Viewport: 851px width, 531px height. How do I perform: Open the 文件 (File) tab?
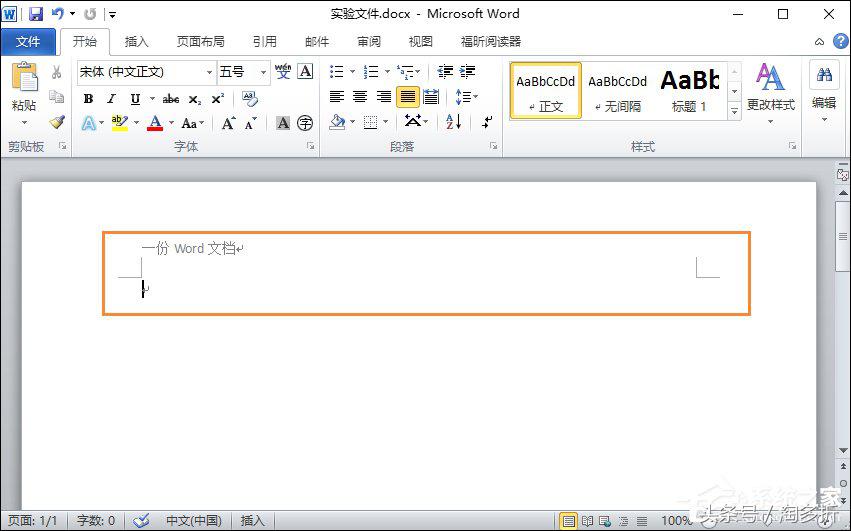pyautogui.click(x=28, y=42)
